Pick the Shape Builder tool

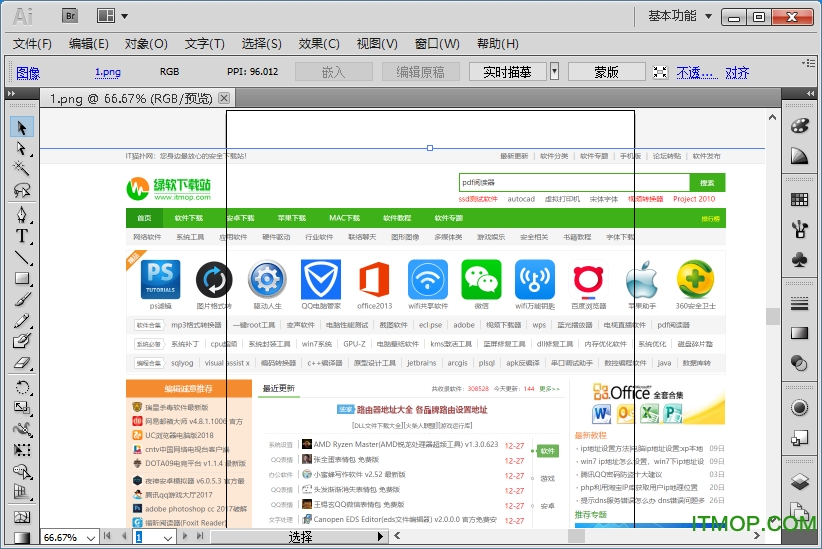coord(21,471)
